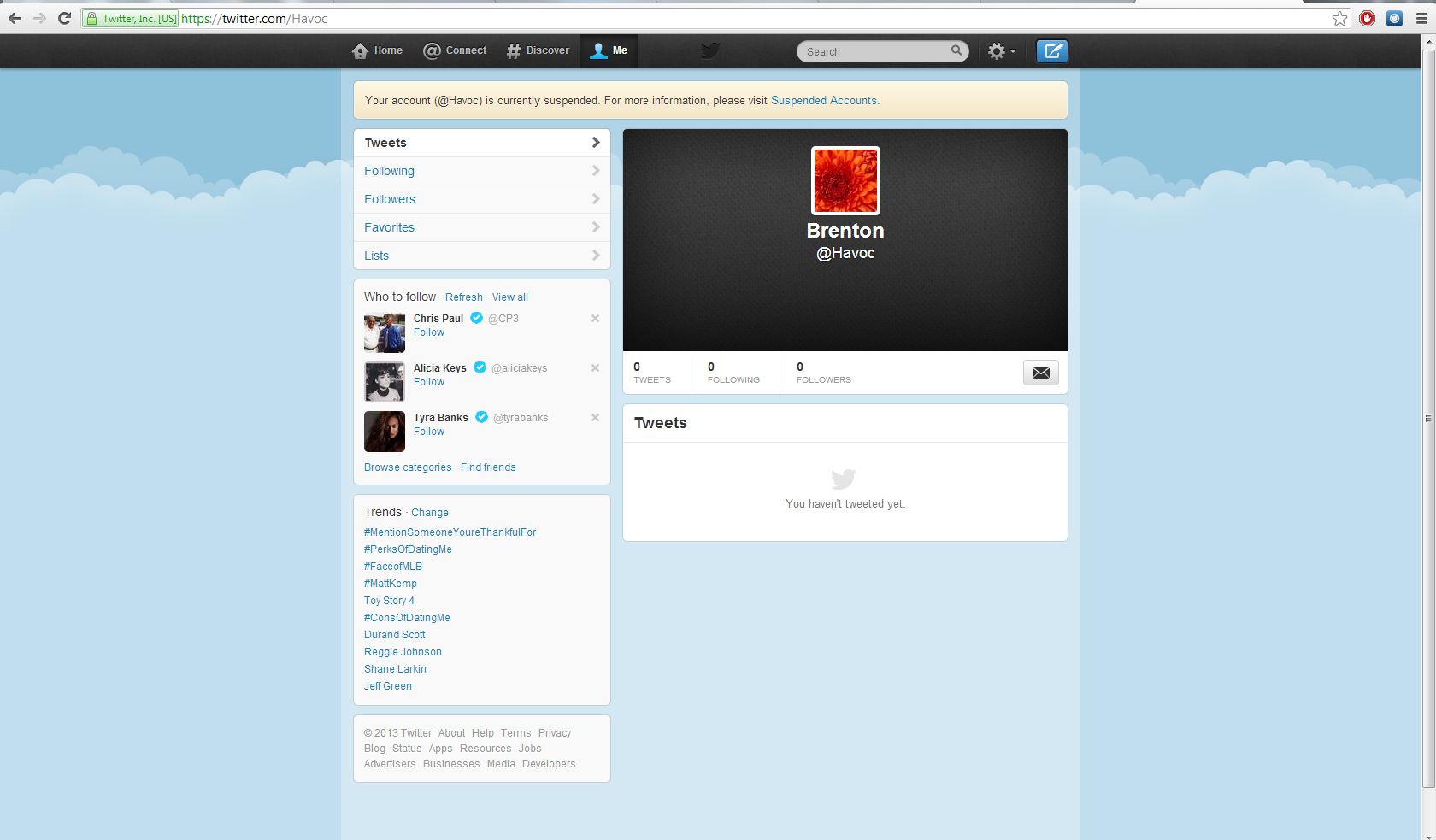Open the #MentionSomeoneYoureThankfulFor trend
Screen dimensions: 1436x840
tap(450, 532)
